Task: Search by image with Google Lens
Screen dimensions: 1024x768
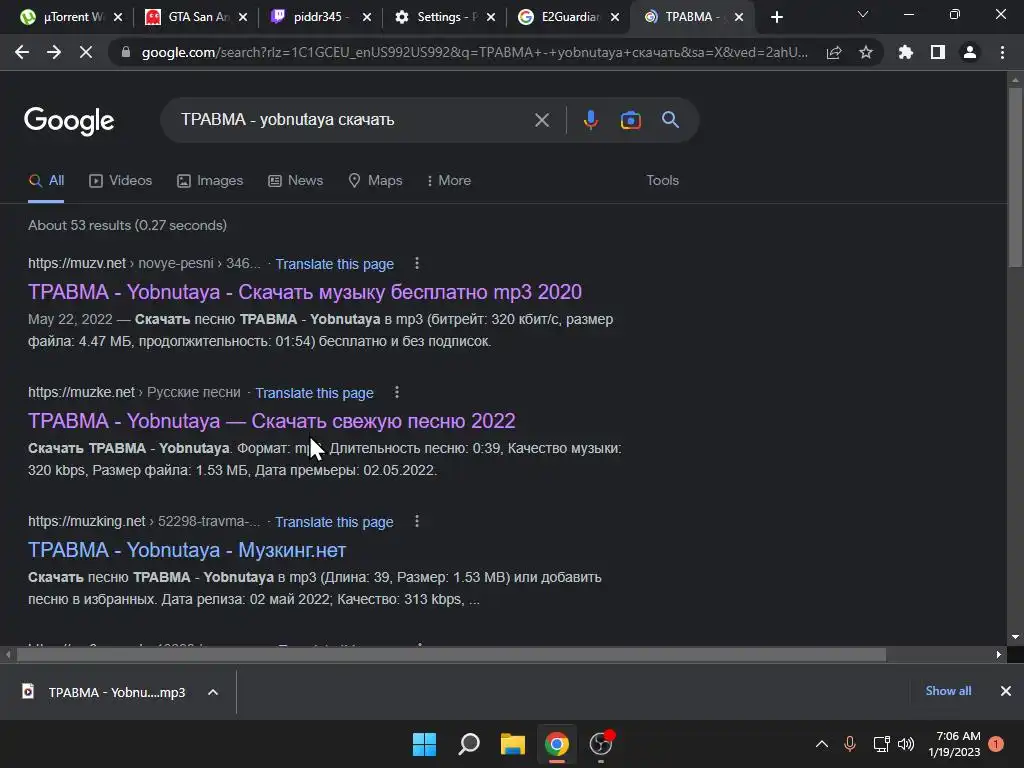Action: (x=630, y=120)
